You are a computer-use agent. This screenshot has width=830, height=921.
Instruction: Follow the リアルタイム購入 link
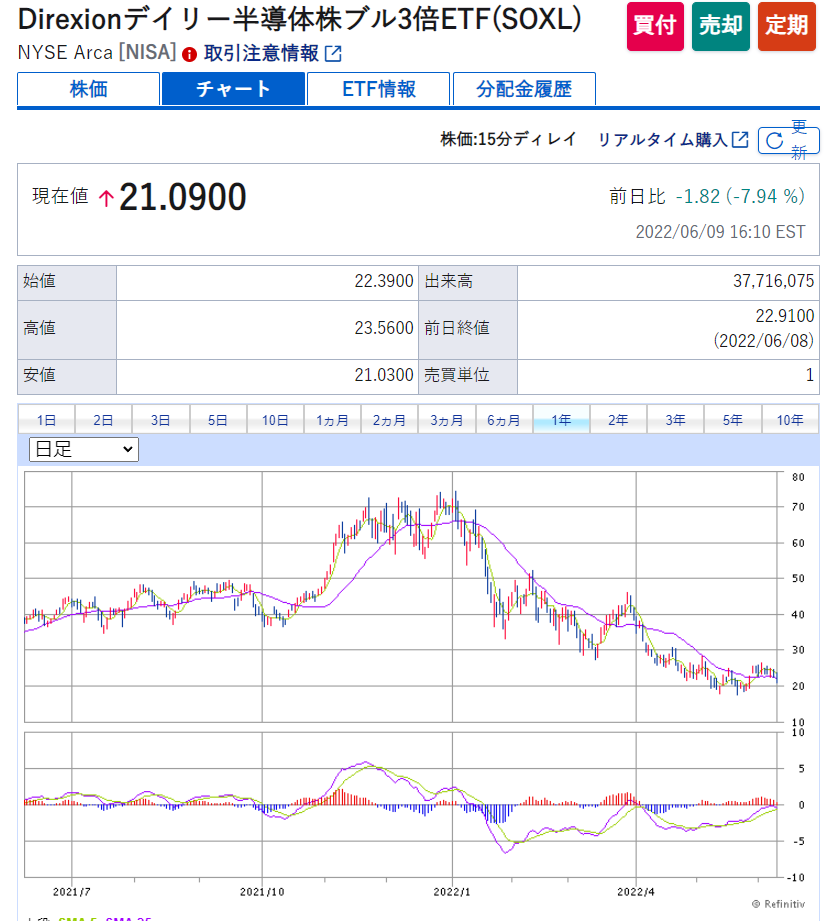(x=662, y=140)
